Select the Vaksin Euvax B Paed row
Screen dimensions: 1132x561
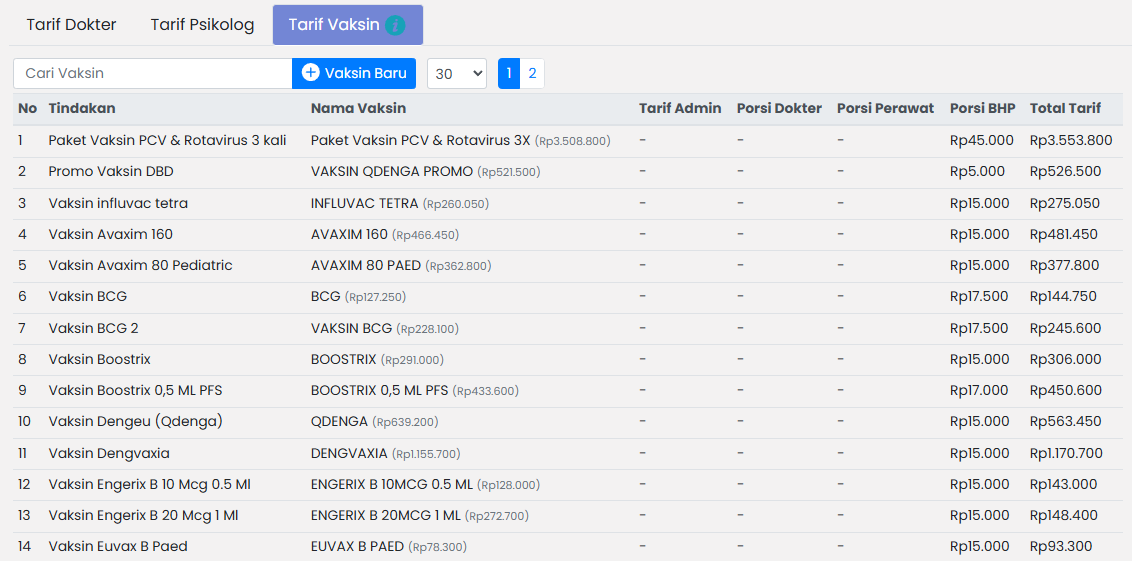(x=118, y=546)
